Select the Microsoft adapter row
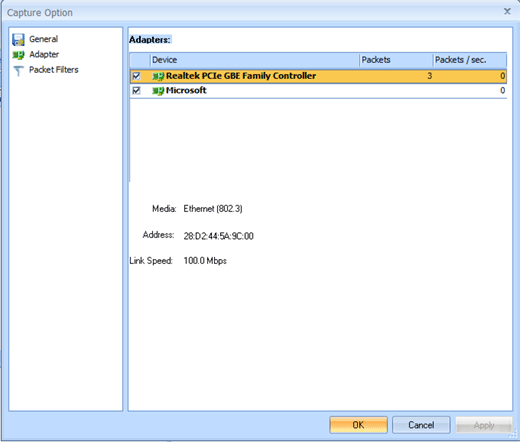This screenshot has height=442, width=520. coord(319,90)
